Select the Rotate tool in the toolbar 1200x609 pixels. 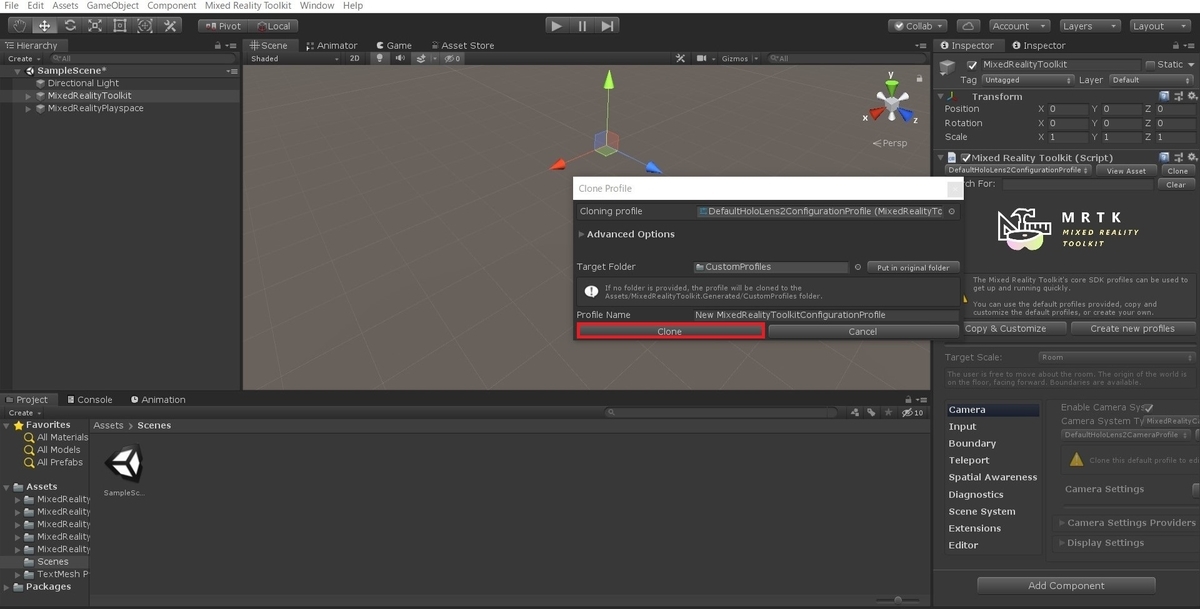click(x=69, y=25)
